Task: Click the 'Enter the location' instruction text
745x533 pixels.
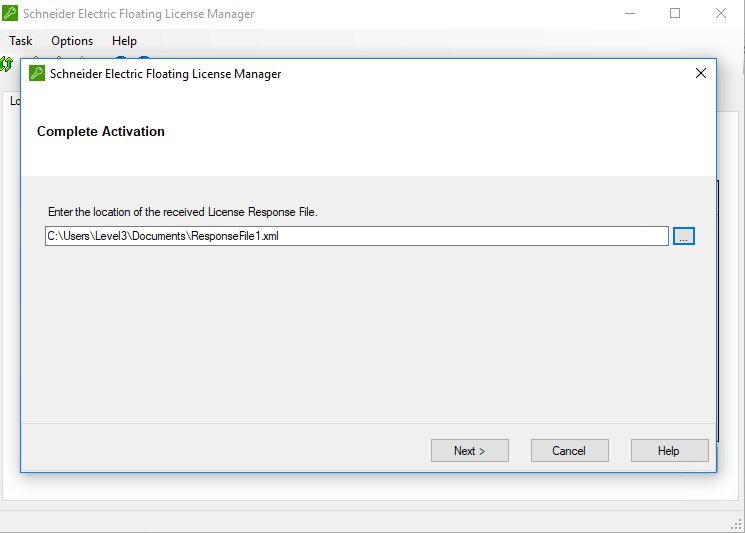Action: coord(182,212)
